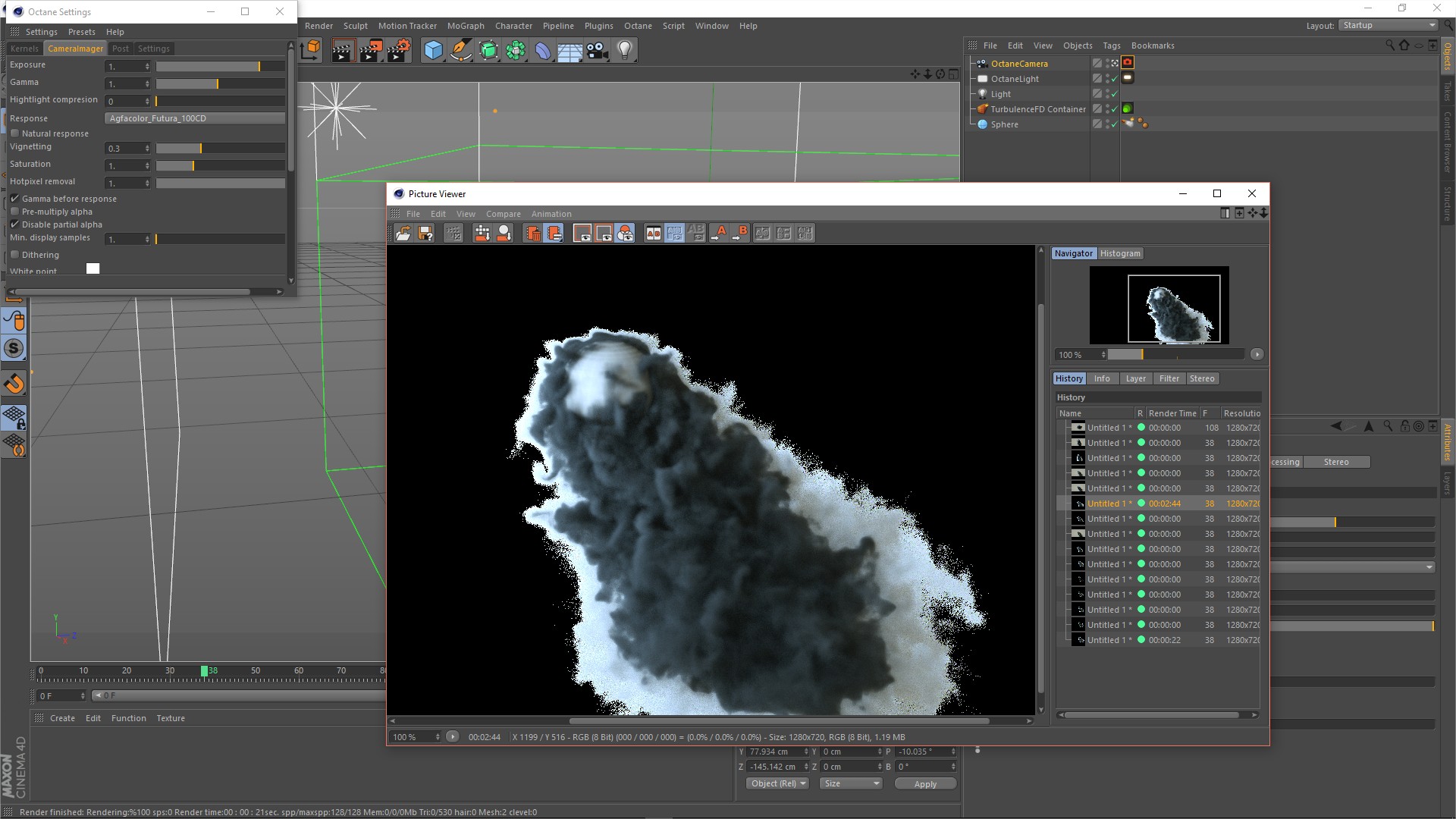Switch to the Histogram tab
This screenshot has width=1456, height=819.
coord(1119,253)
